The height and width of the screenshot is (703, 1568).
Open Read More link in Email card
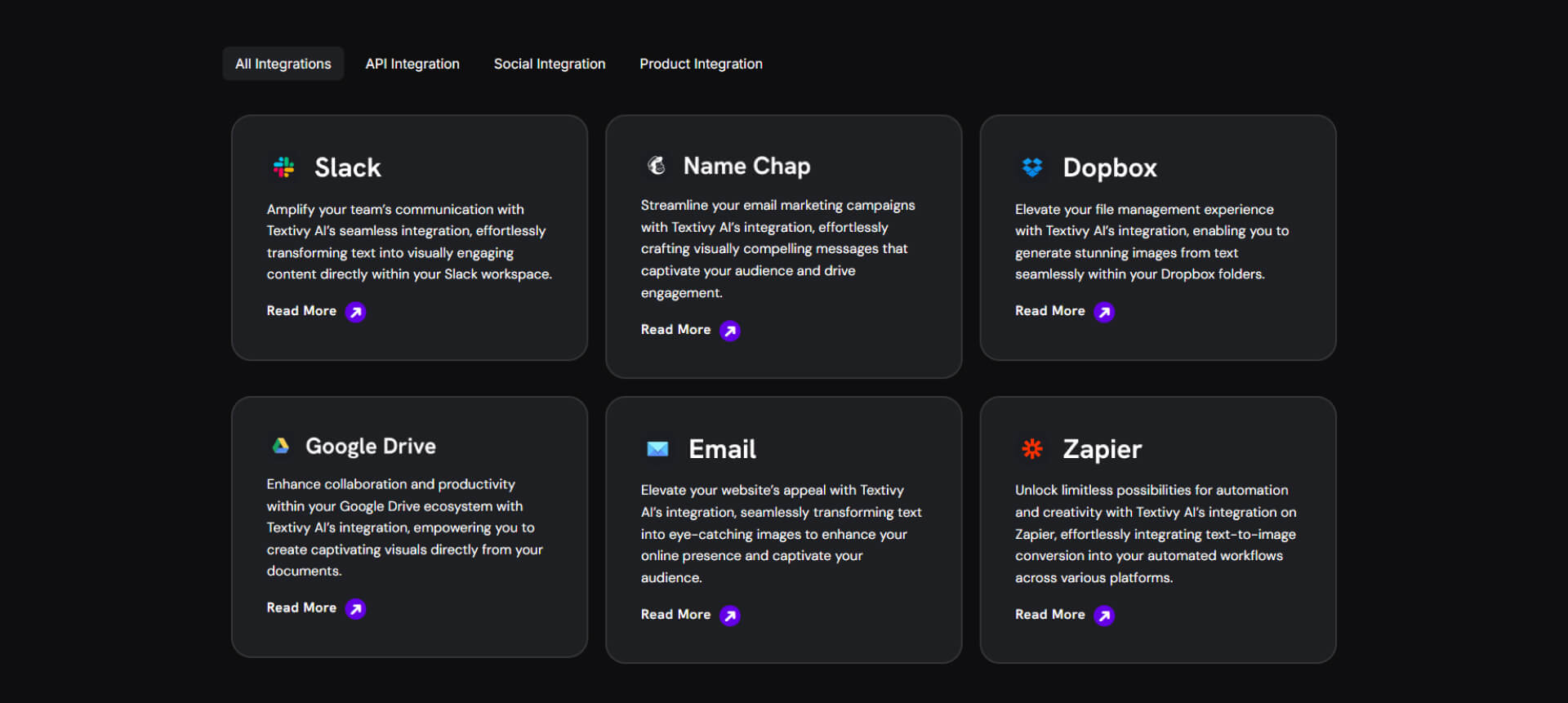[675, 615]
